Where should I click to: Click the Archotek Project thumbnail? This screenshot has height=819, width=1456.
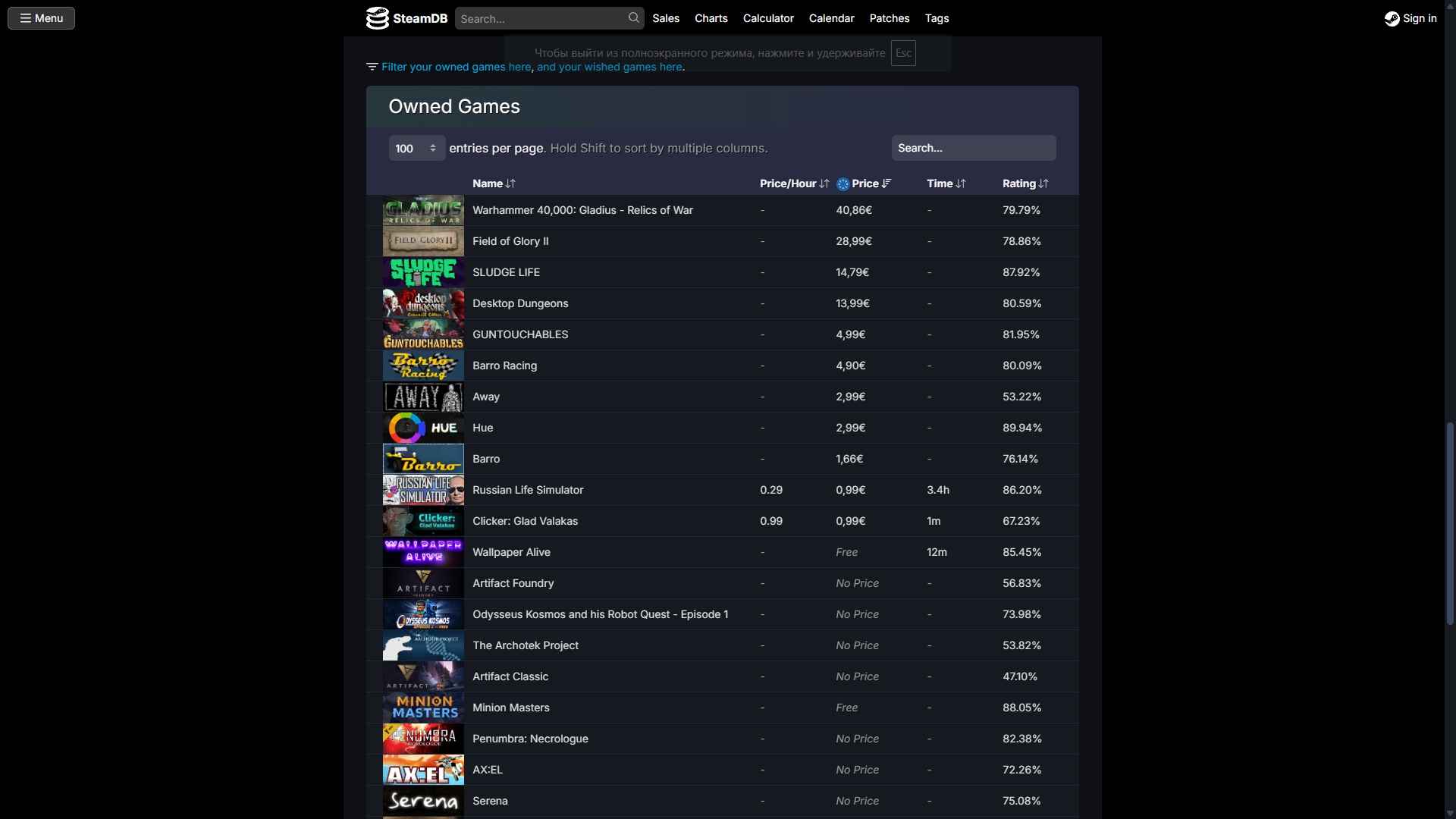(423, 645)
